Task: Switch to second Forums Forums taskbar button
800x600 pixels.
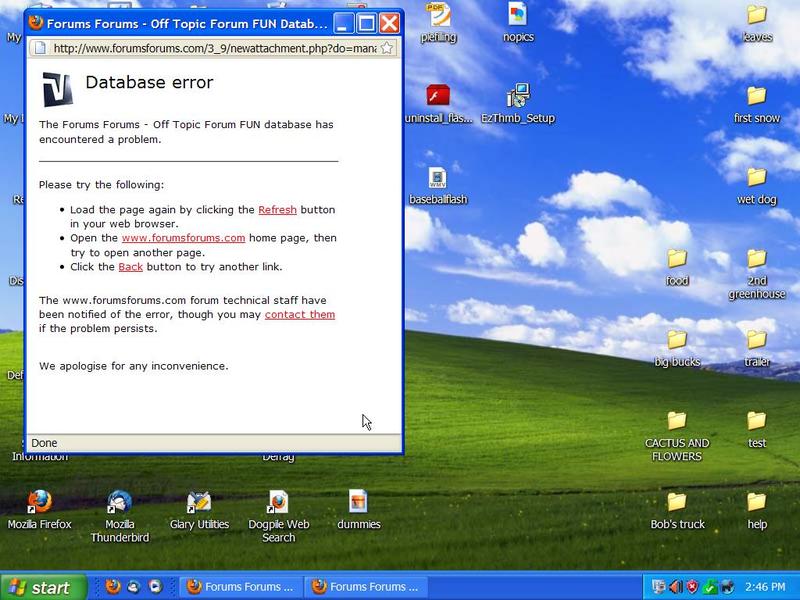Action: click(366, 587)
